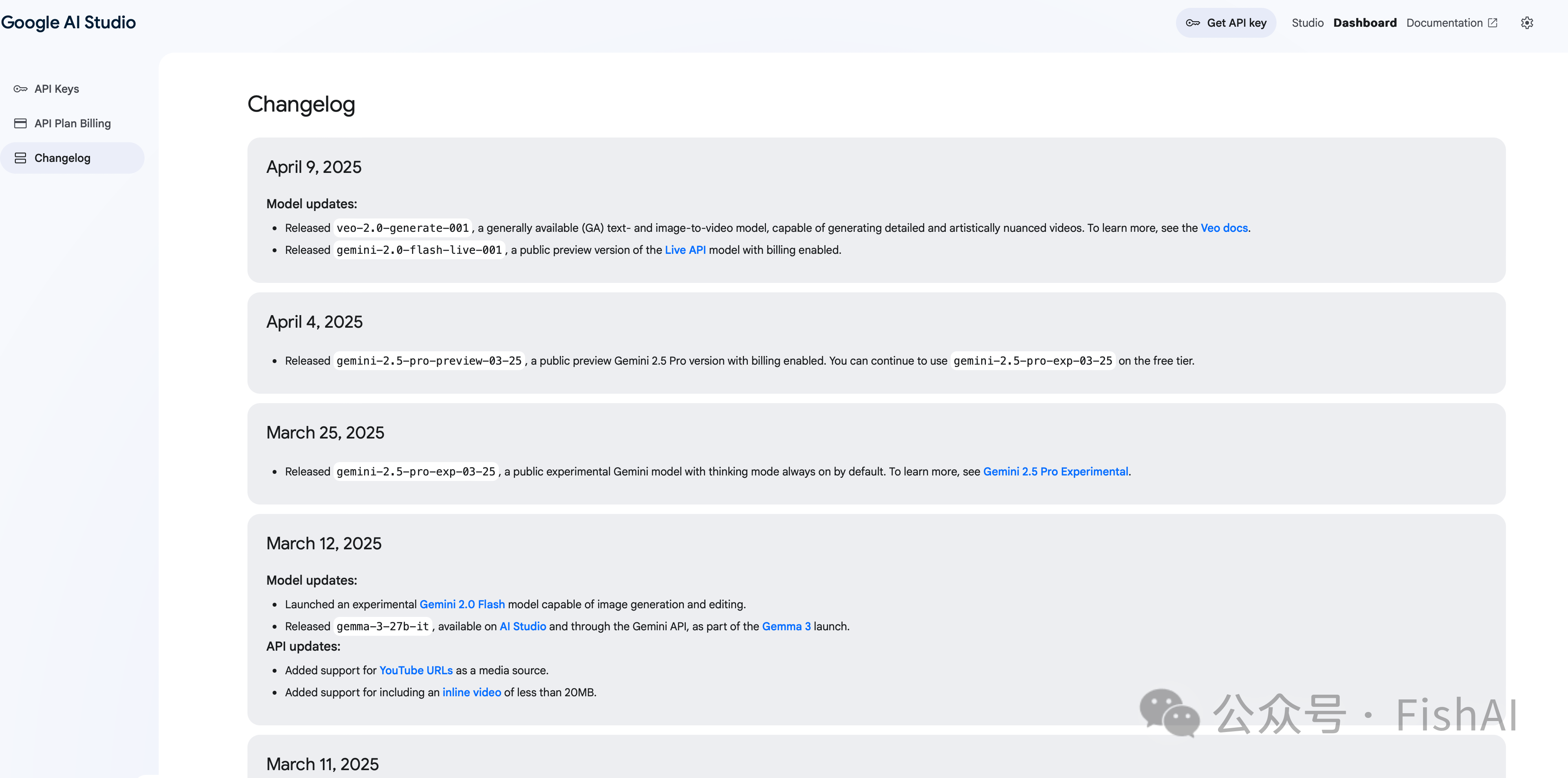Click the veo-2.0-generate-001 code text
The image size is (1568, 778).
(x=403, y=228)
